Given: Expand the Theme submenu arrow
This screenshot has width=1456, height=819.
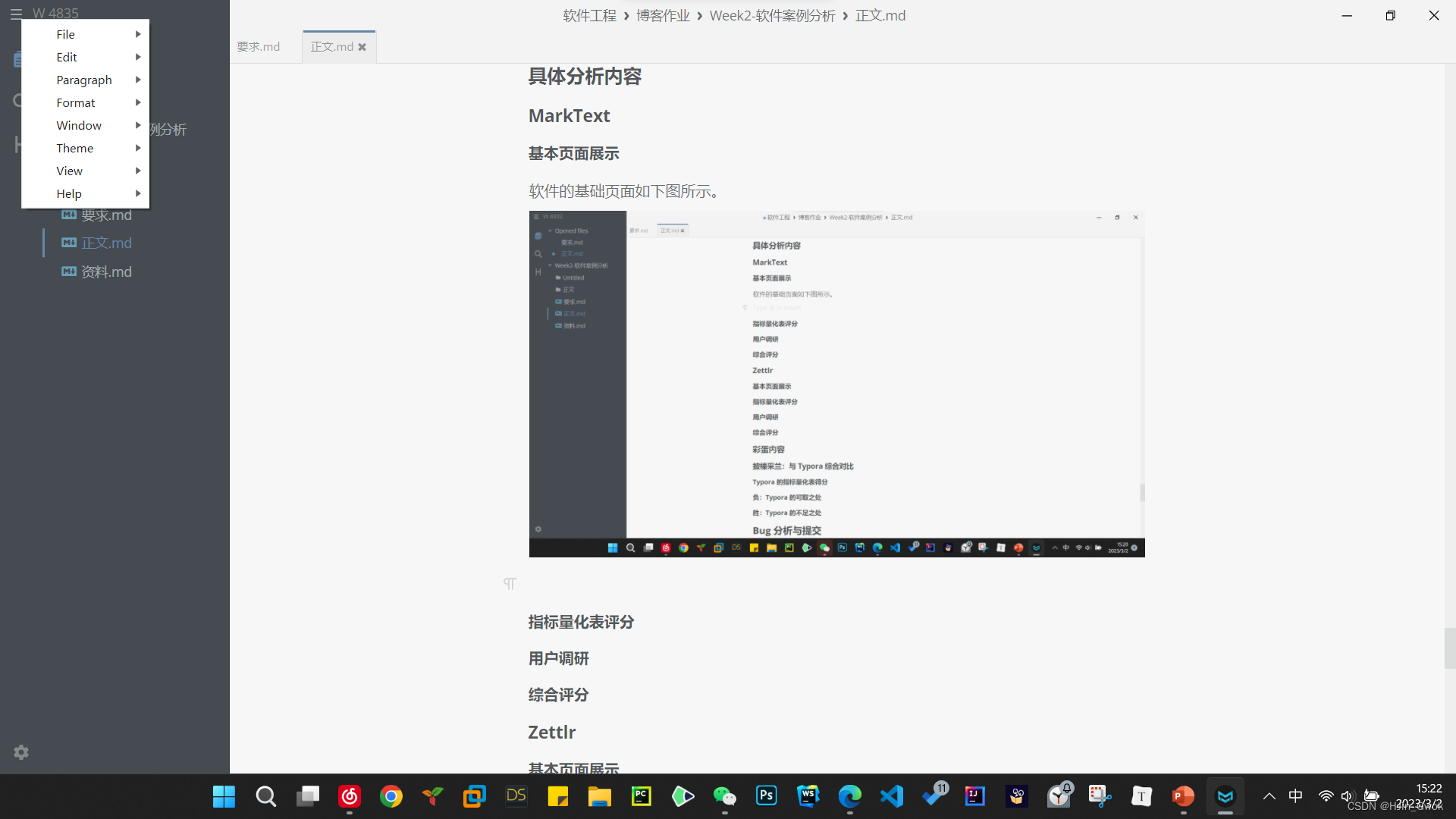Looking at the screenshot, I should (x=138, y=148).
